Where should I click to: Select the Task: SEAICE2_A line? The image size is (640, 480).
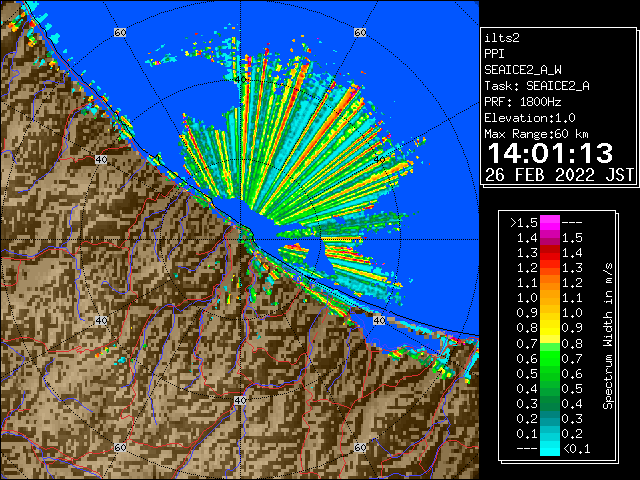click(x=537, y=86)
